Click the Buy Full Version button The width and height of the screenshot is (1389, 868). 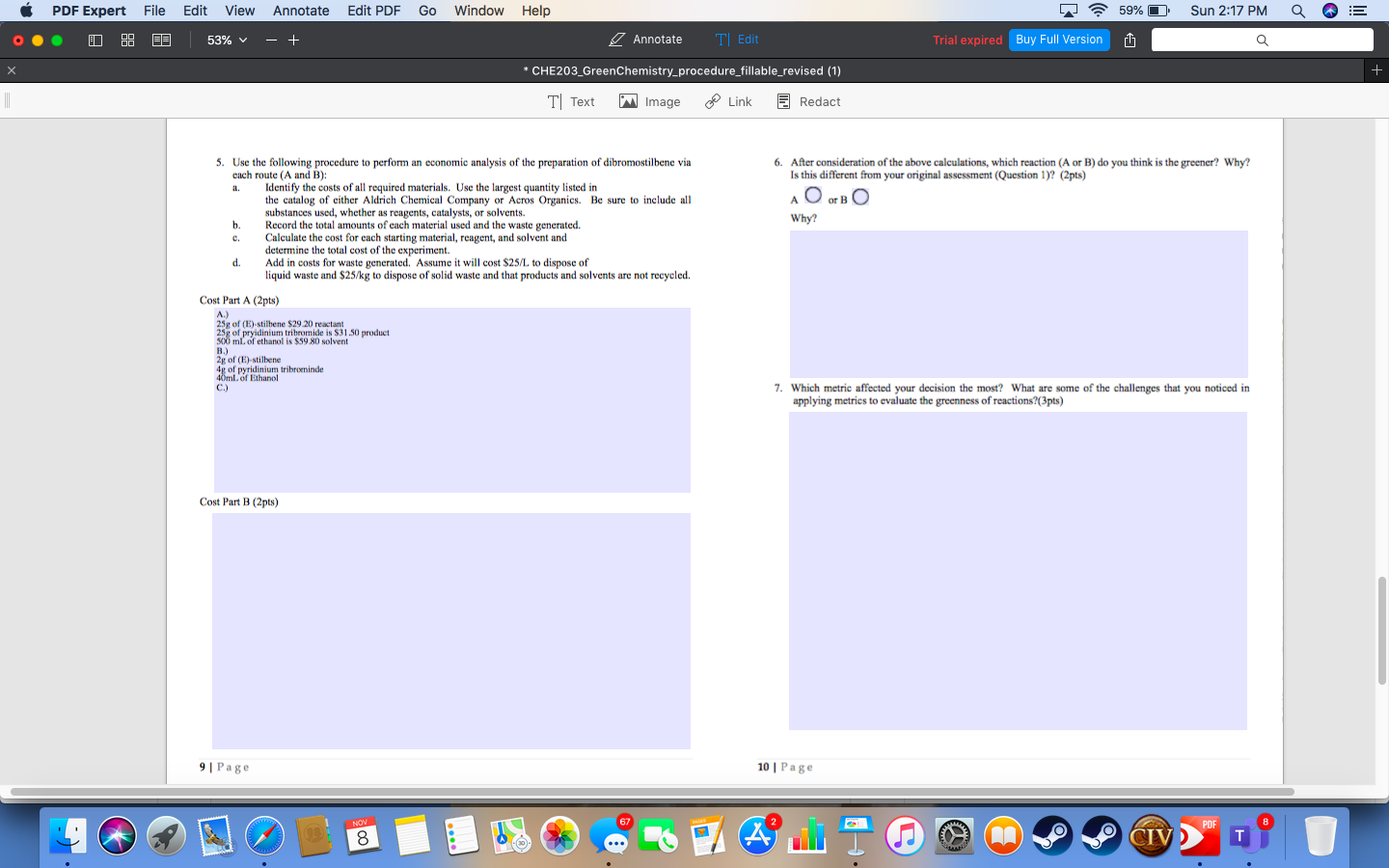(1059, 40)
